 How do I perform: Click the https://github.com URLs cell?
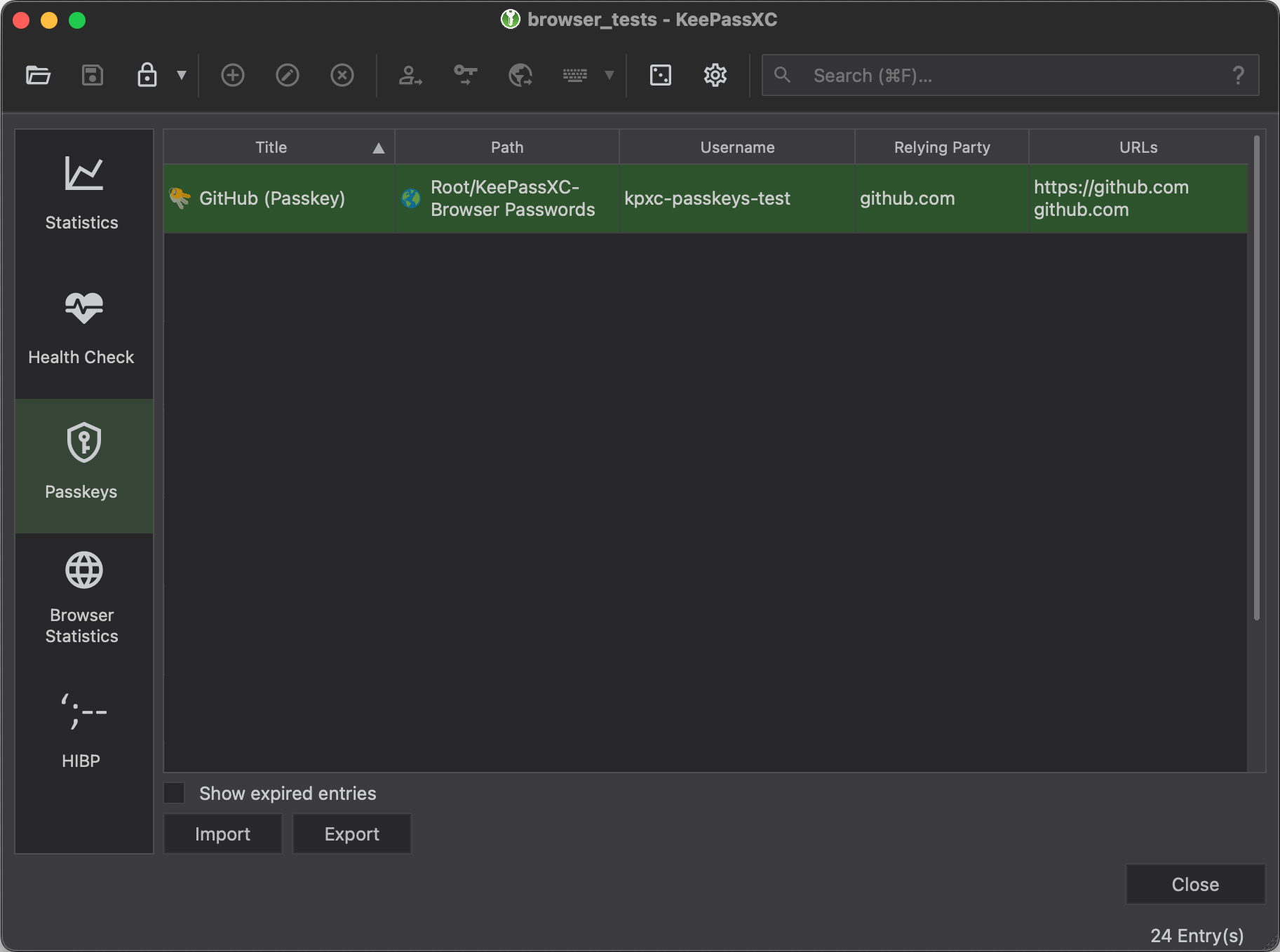pyautogui.click(x=1138, y=198)
